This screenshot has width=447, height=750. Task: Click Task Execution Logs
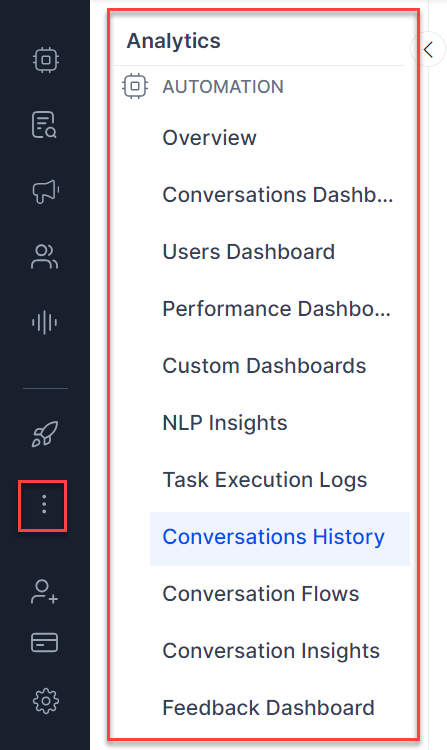(x=265, y=480)
